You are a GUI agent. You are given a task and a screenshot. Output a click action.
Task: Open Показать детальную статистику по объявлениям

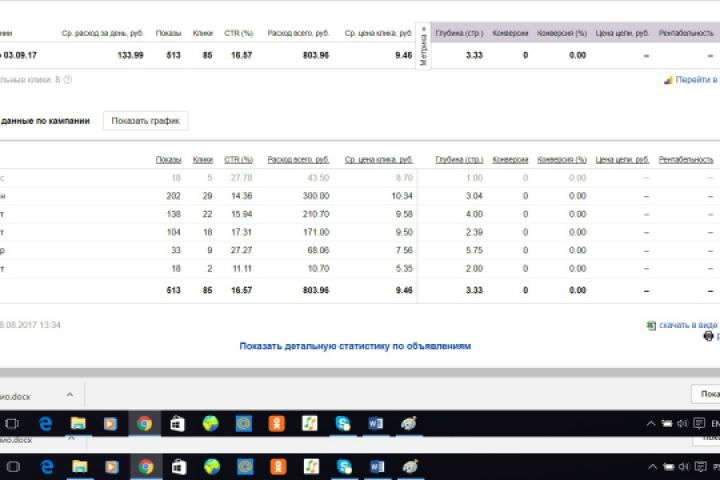pos(355,346)
